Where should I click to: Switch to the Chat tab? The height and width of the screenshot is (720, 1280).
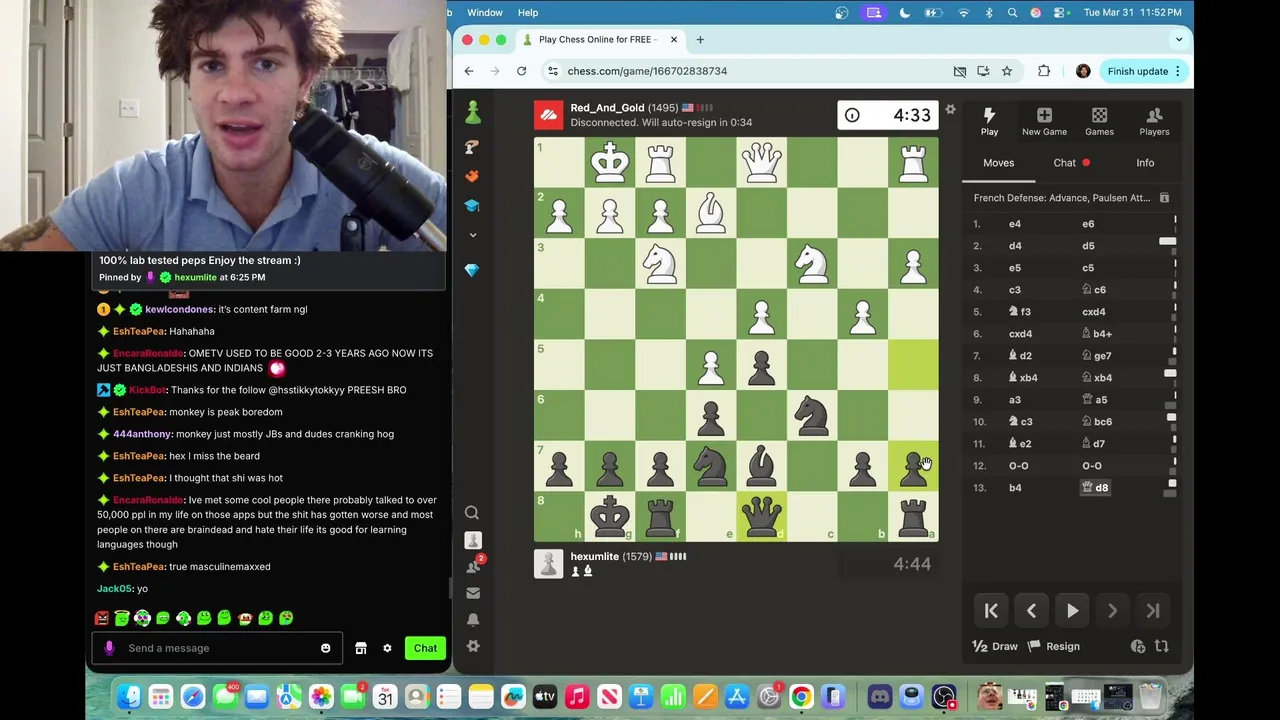[x=1065, y=163]
